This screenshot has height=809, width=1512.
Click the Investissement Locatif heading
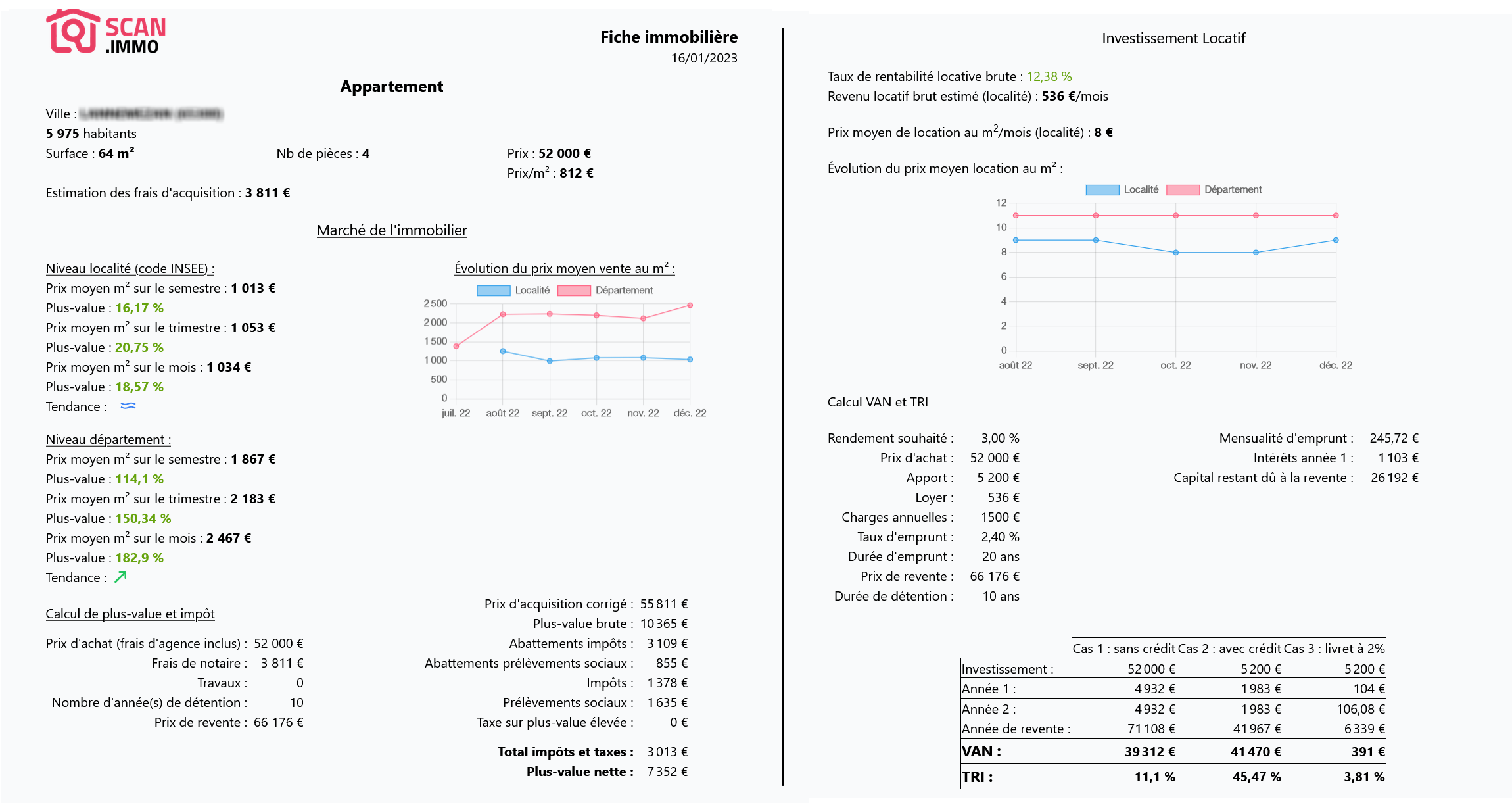[1173, 38]
